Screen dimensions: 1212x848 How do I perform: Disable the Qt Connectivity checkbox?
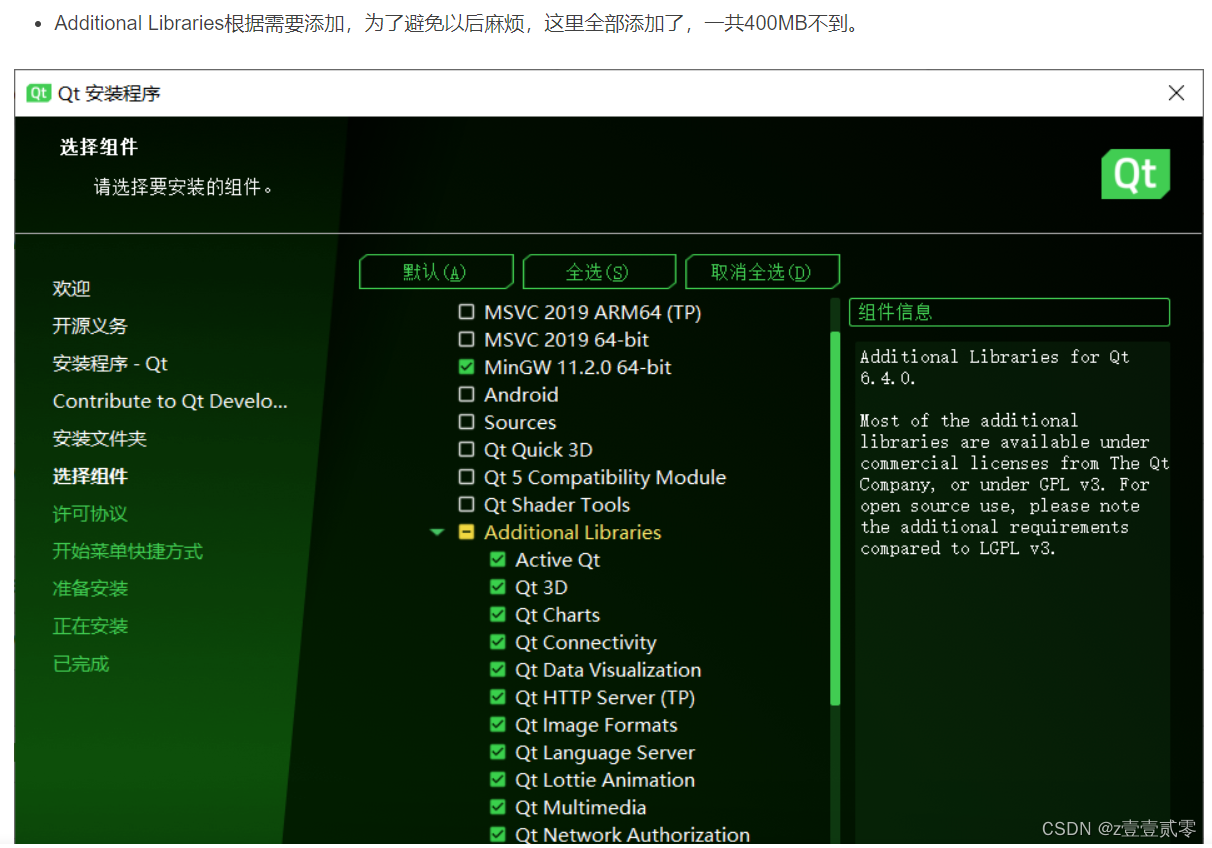(x=497, y=642)
